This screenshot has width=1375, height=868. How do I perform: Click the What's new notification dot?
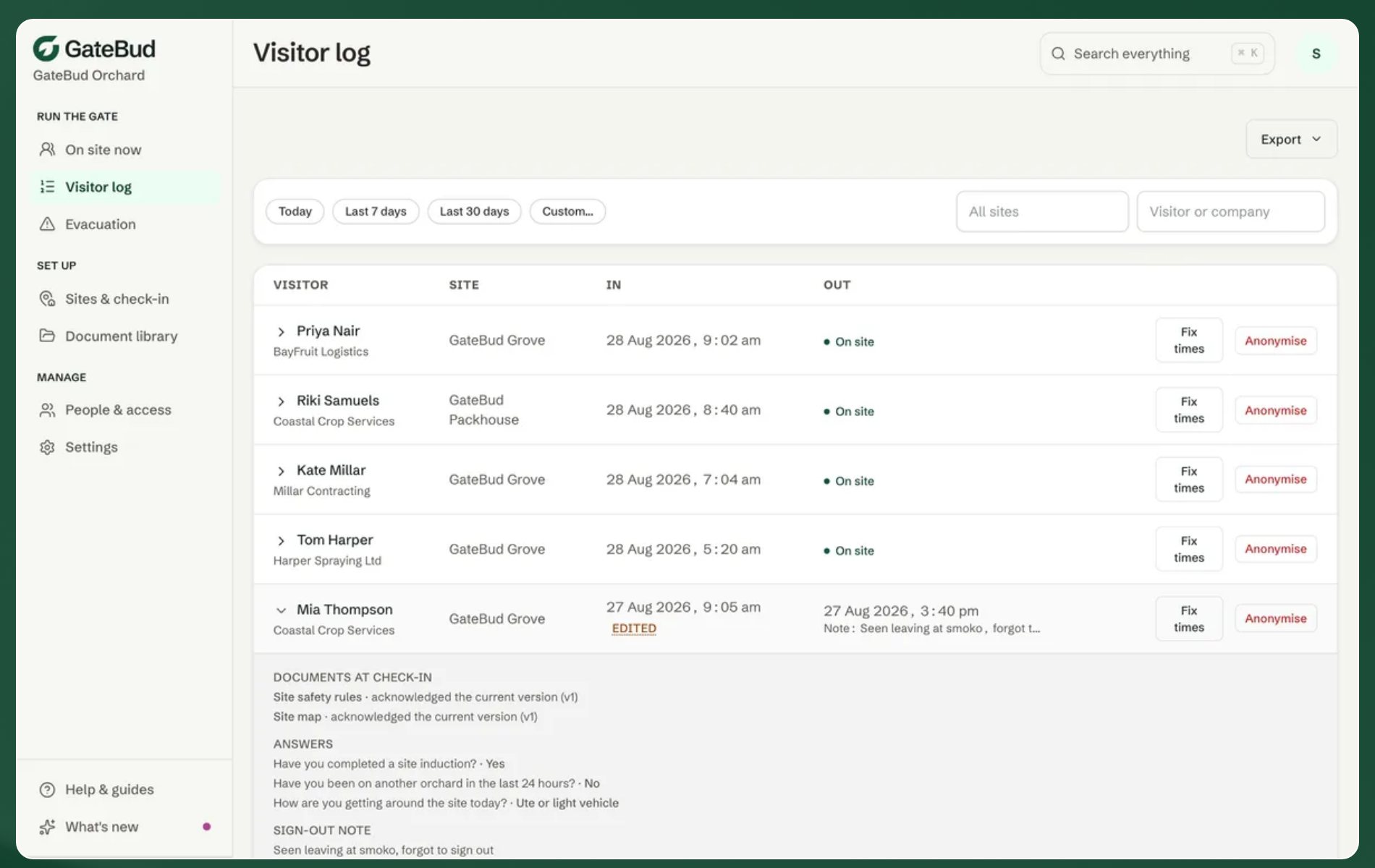point(207,827)
